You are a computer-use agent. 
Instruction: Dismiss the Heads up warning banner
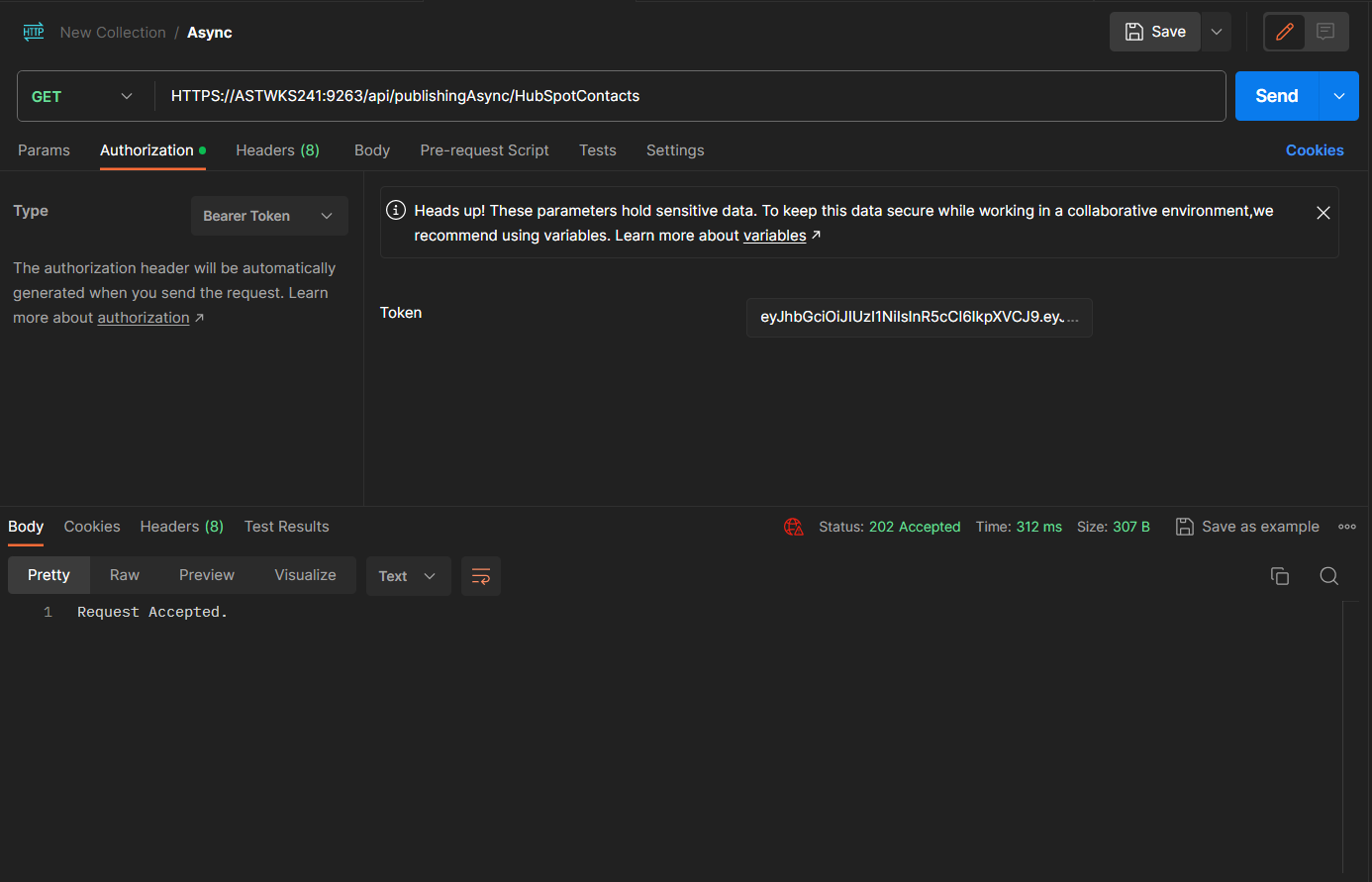pos(1323,213)
